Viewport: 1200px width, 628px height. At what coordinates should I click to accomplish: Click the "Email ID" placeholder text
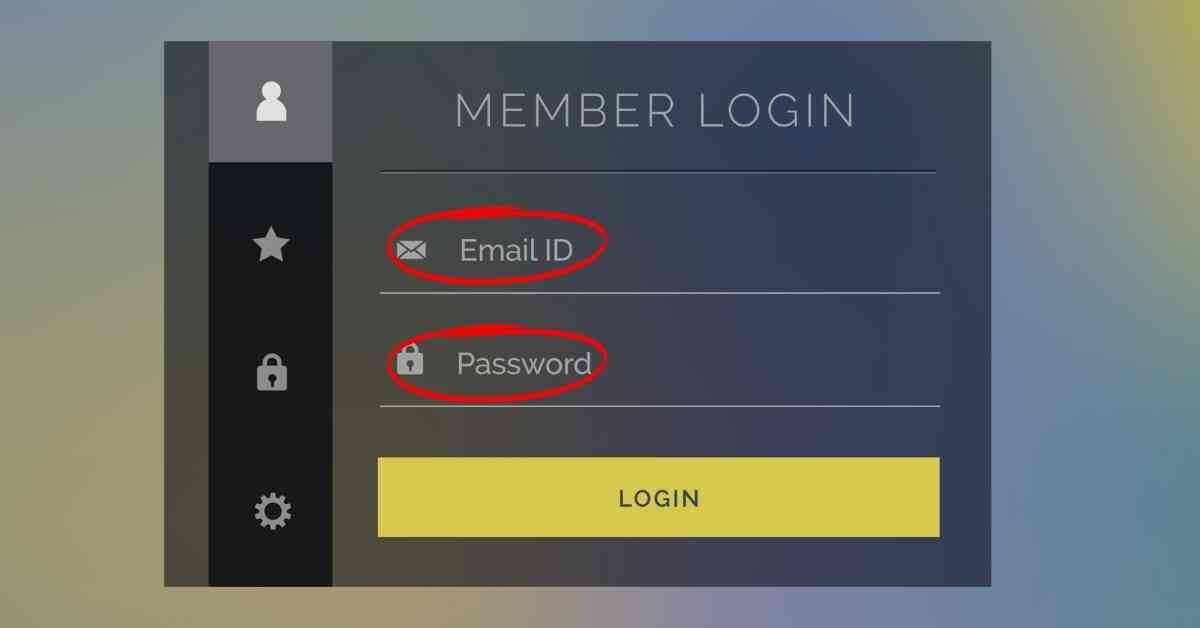(x=516, y=250)
